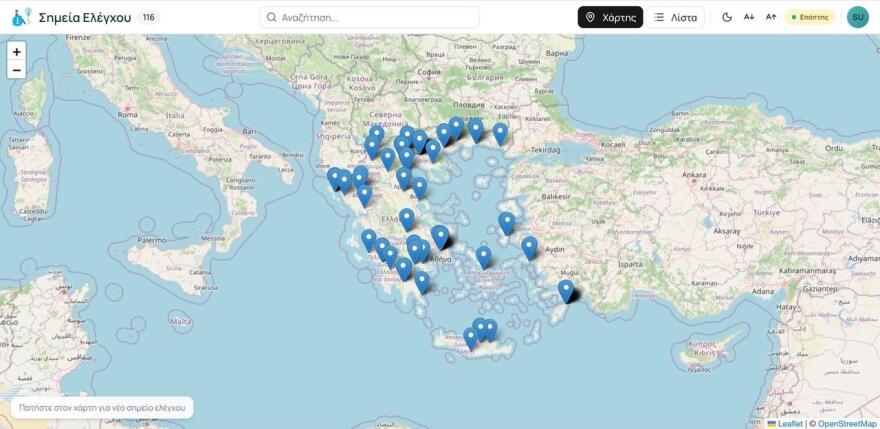Zoom out the map with the minus button
This screenshot has height=429, width=880.
click(x=17, y=70)
